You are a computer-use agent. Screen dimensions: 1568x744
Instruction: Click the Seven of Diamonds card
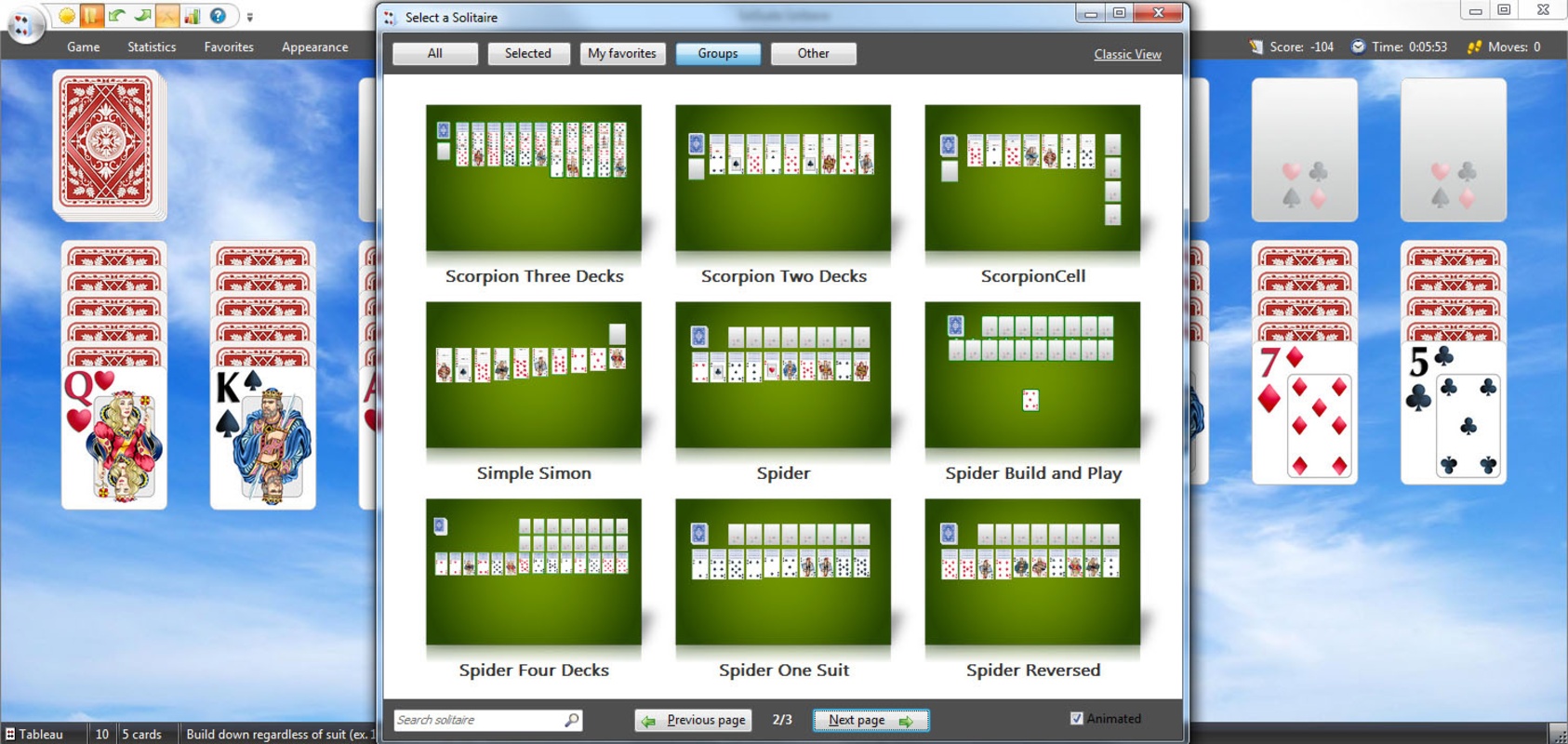pyautogui.click(x=1305, y=414)
